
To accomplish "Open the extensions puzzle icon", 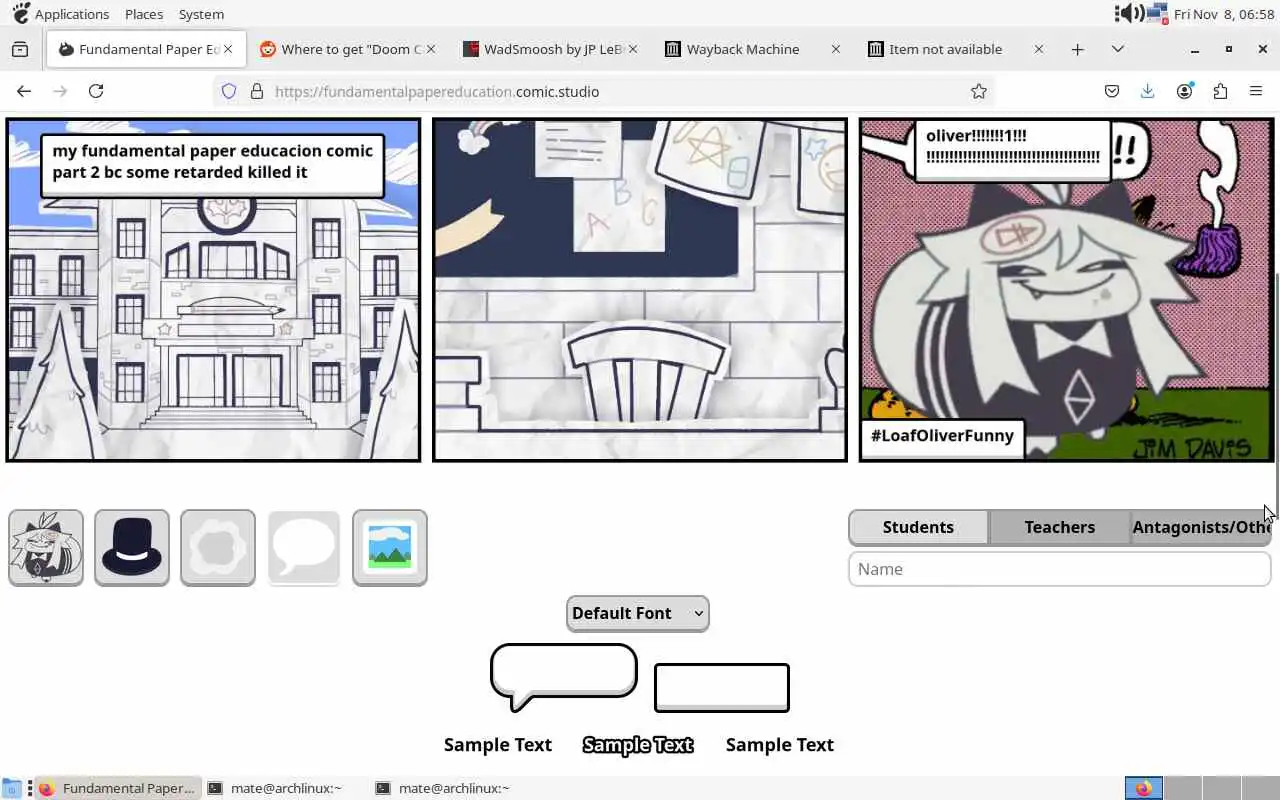I will click(1220, 91).
